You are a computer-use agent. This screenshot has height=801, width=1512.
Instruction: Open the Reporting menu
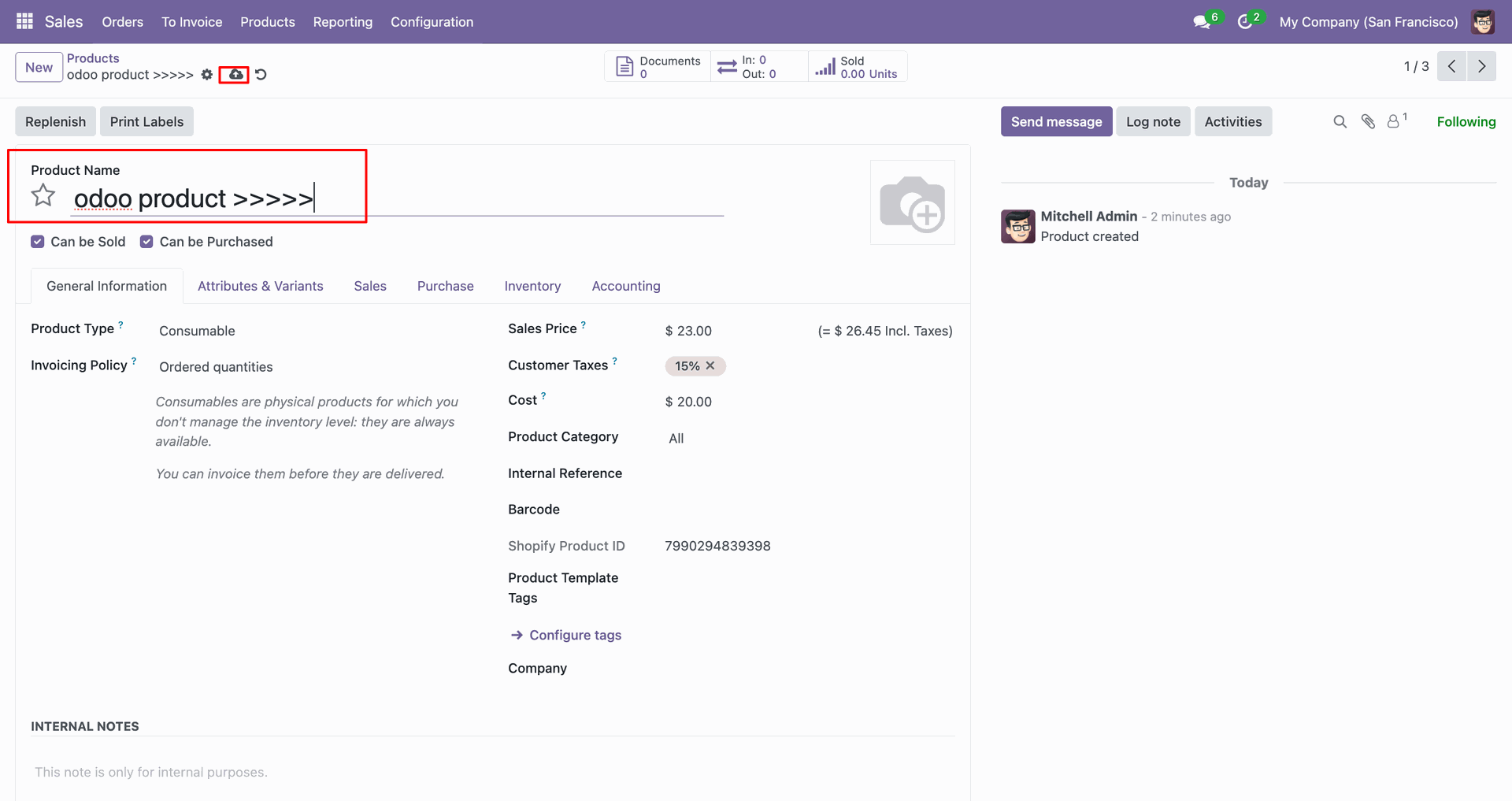pos(343,22)
